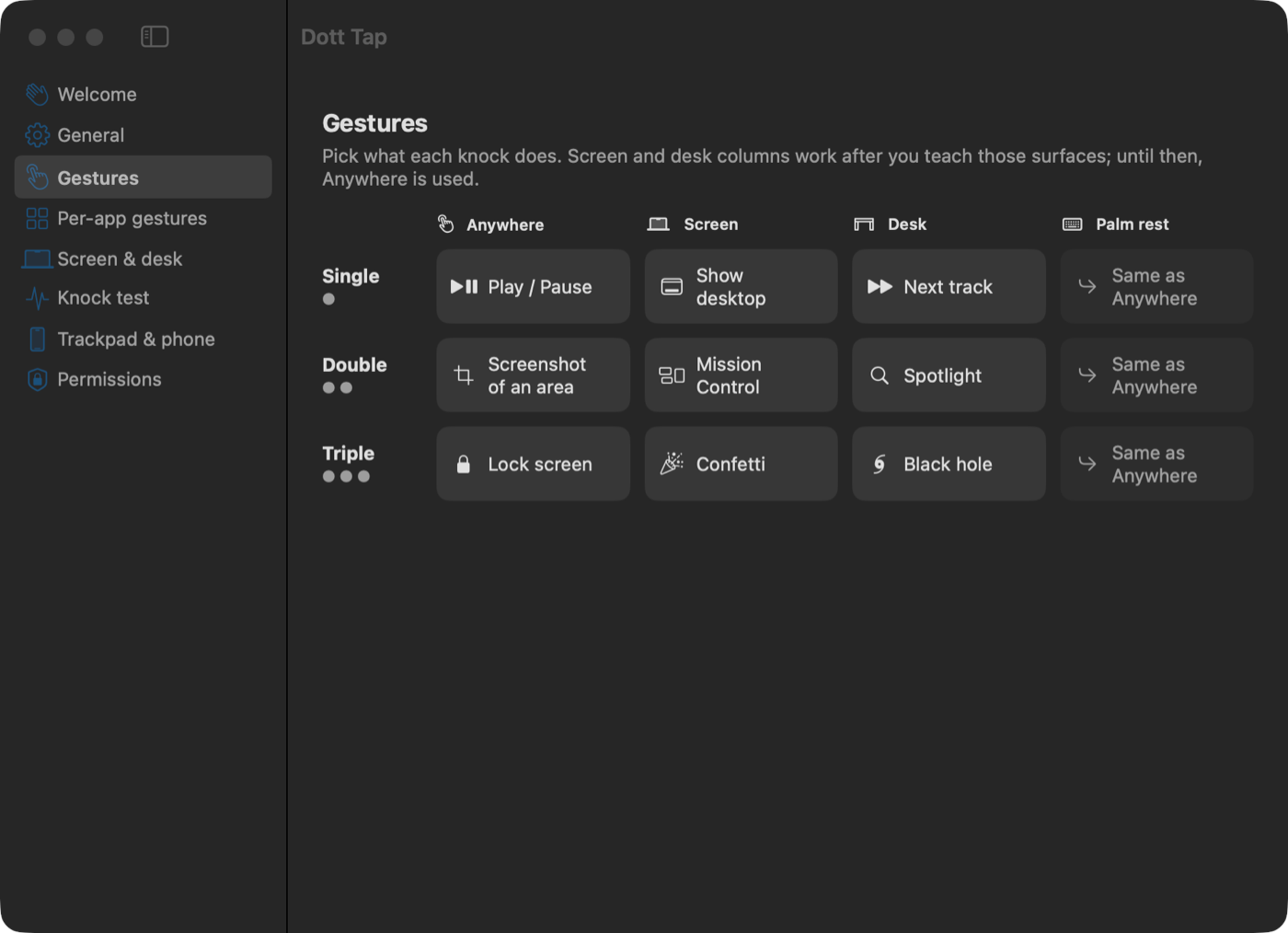Image resolution: width=1288 pixels, height=933 pixels.
Task: Click the Permissions shield icon
Action: click(37, 380)
